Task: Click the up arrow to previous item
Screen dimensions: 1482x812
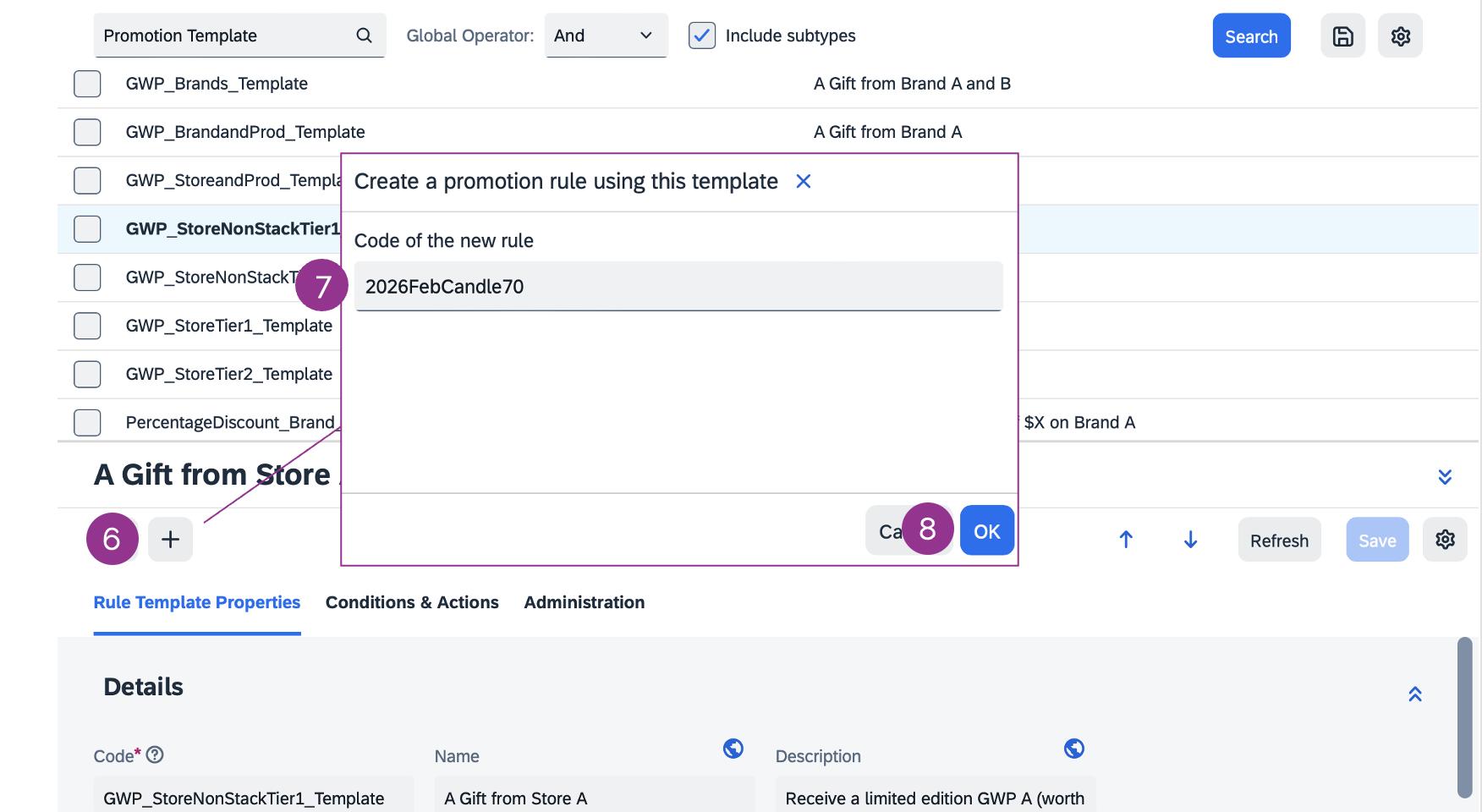Action: tap(1126, 540)
